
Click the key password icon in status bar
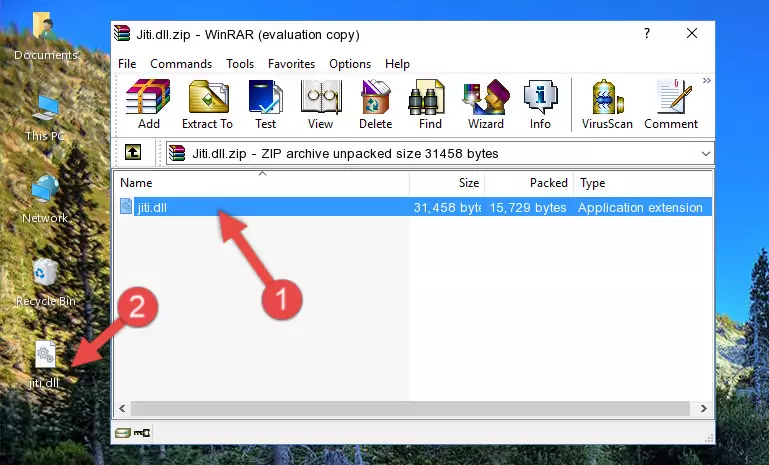142,433
